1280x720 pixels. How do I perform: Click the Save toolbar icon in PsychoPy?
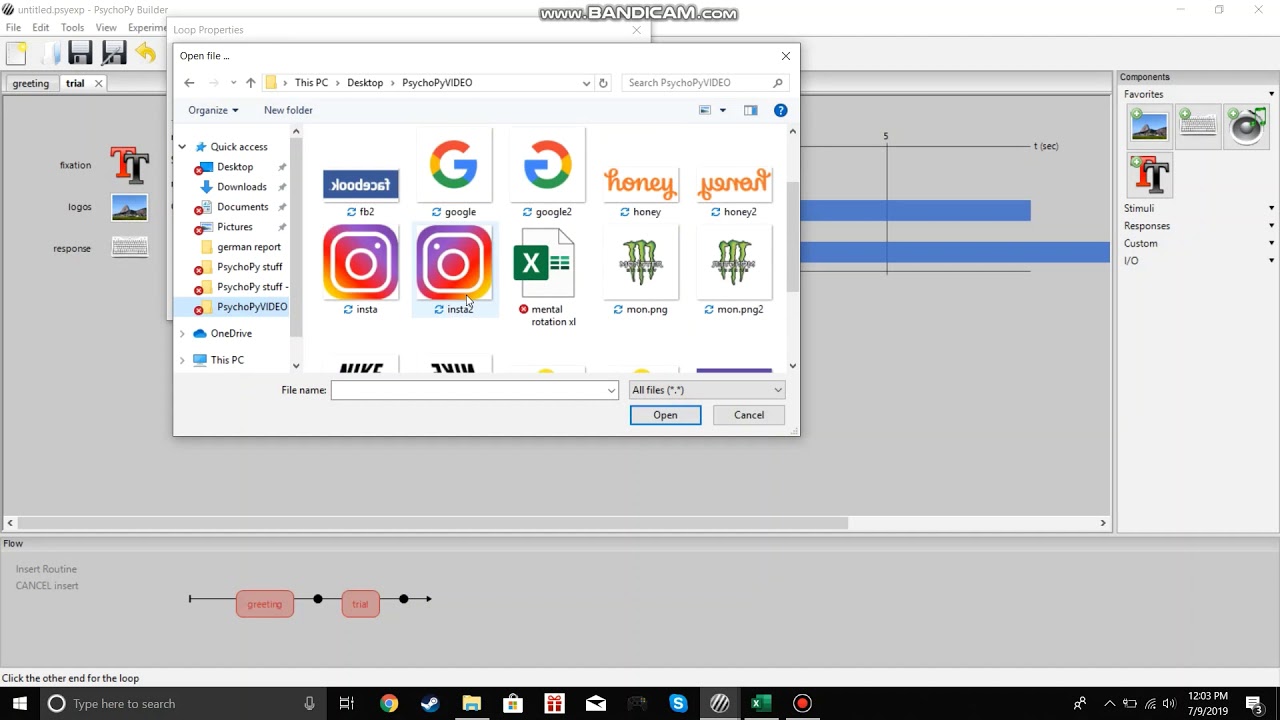[81, 54]
